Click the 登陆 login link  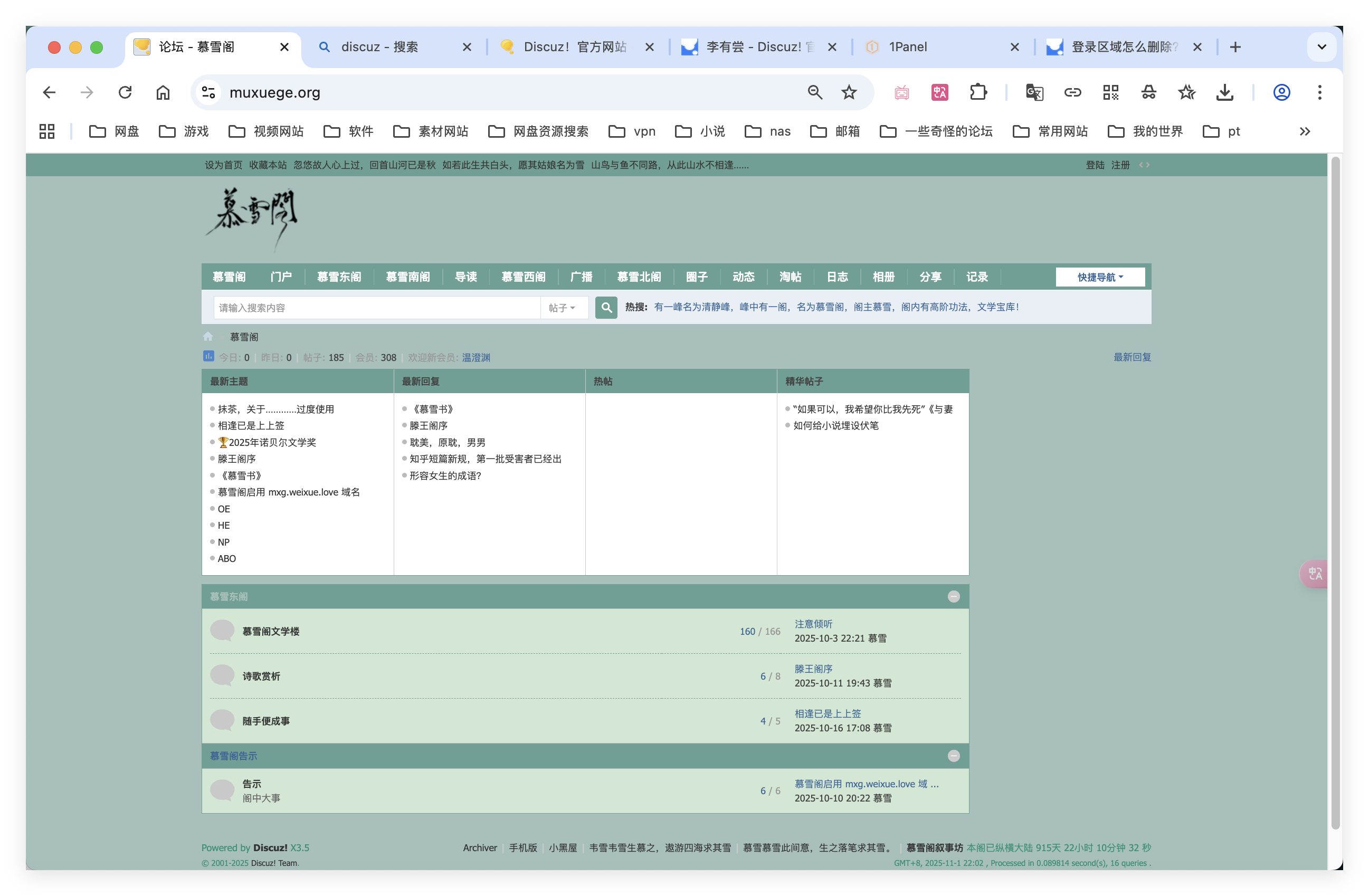[1095, 165]
